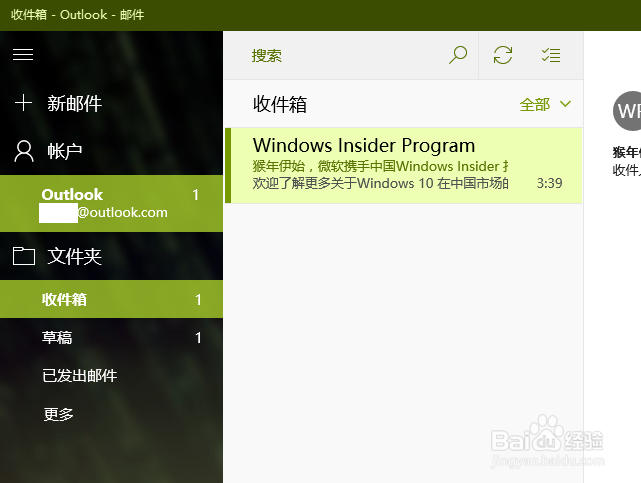Viewport: 641px width, 483px height.
Task: Open the 已发出邮件 sent folder
Action: 111,375
